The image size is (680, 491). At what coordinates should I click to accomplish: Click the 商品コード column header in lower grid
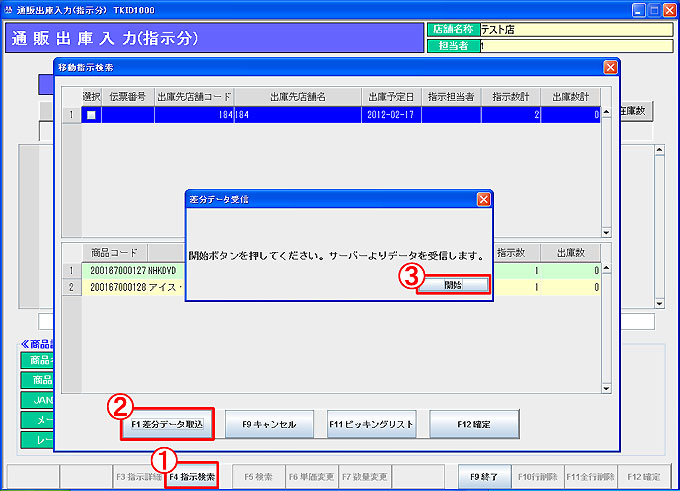point(114,252)
